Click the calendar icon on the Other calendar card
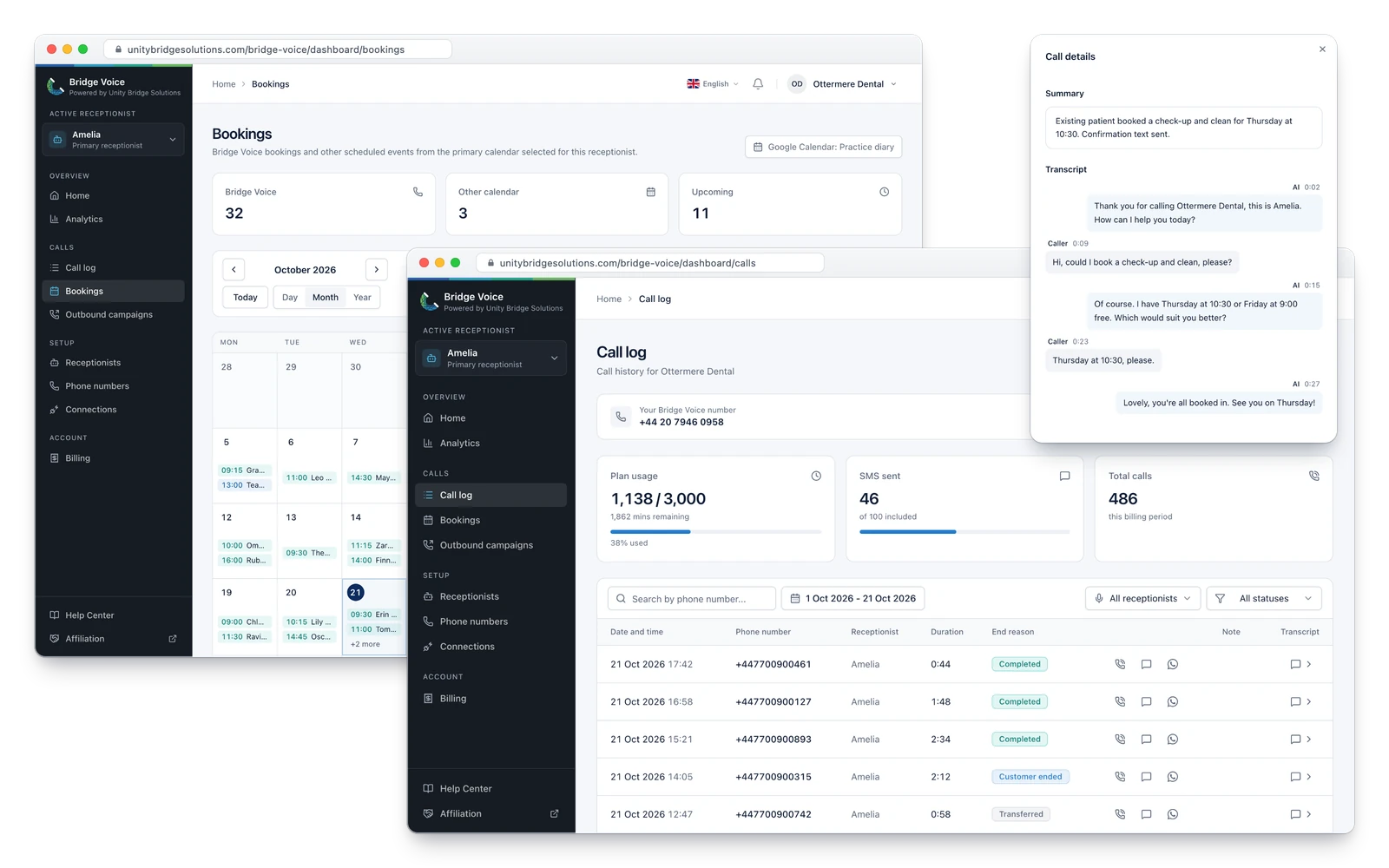1389x868 pixels. [x=650, y=192]
